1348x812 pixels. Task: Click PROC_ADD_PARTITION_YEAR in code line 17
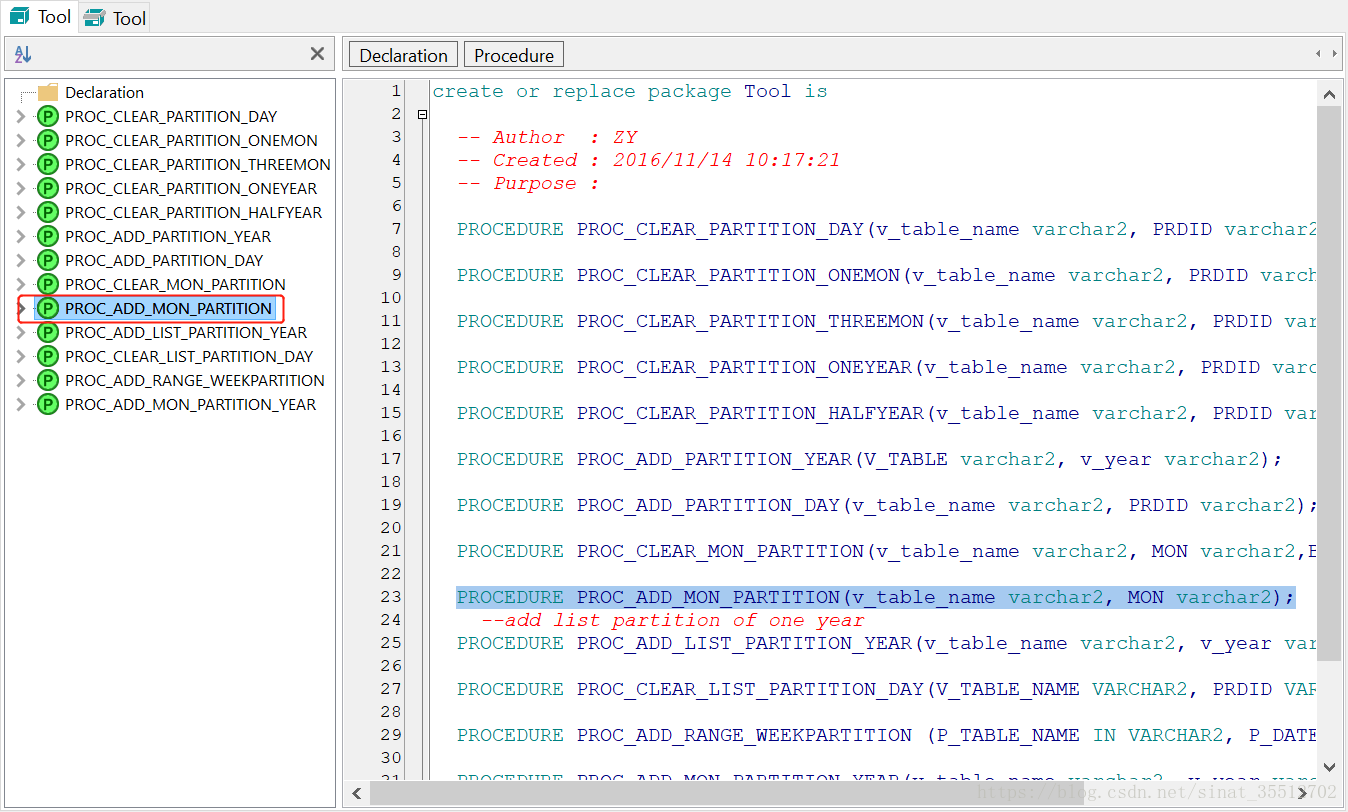[714, 459]
